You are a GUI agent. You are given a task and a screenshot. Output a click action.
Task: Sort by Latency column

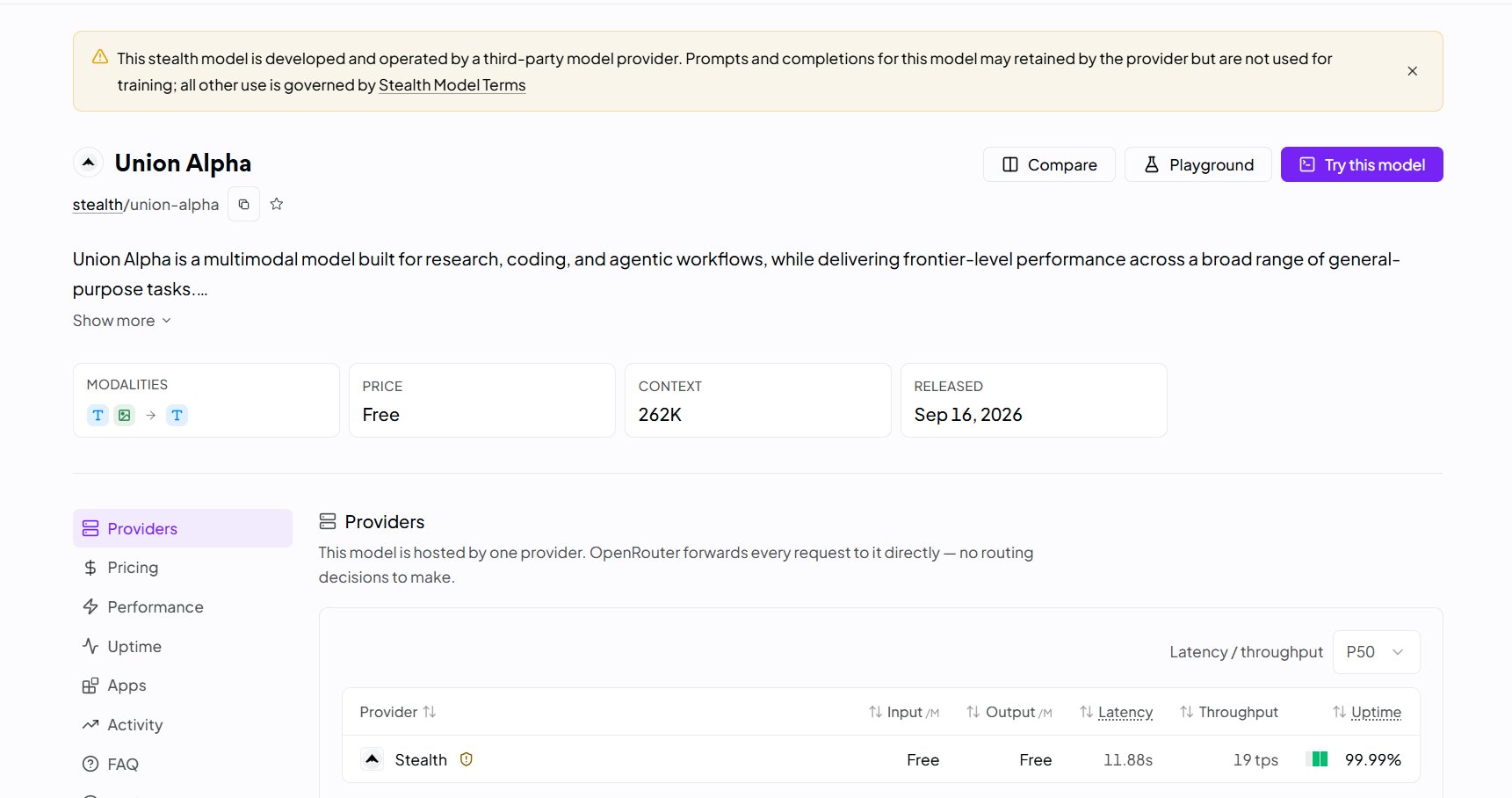[x=1116, y=712]
